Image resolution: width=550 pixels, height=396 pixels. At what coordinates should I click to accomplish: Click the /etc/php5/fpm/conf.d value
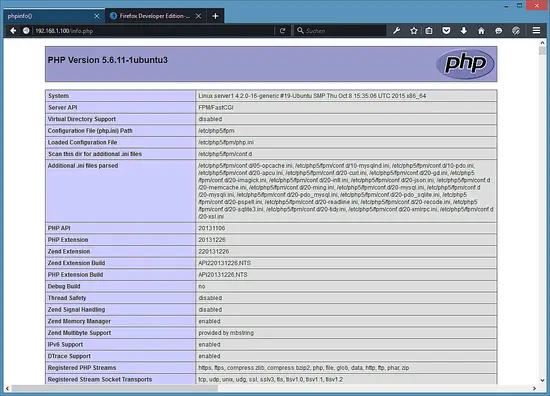(225, 154)
